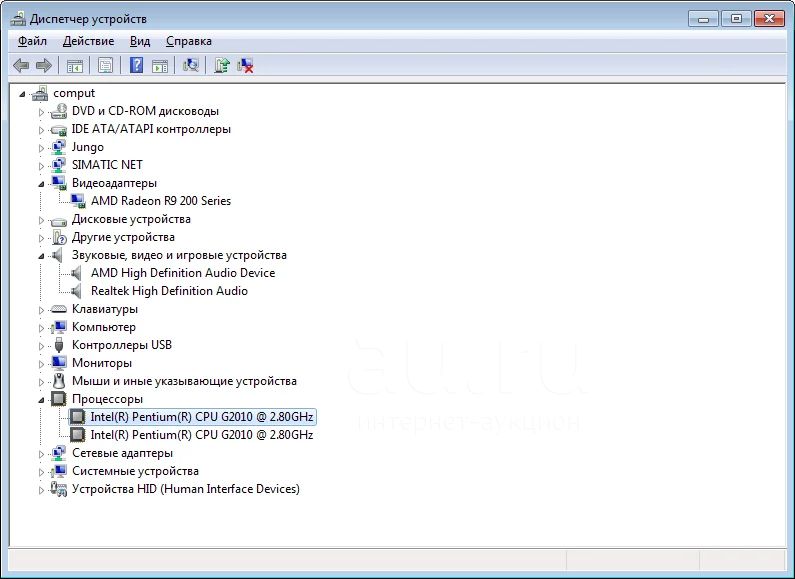Click the DVD and CD-ROM drive icon
This screenshot has width=795, height=579.
59,111
